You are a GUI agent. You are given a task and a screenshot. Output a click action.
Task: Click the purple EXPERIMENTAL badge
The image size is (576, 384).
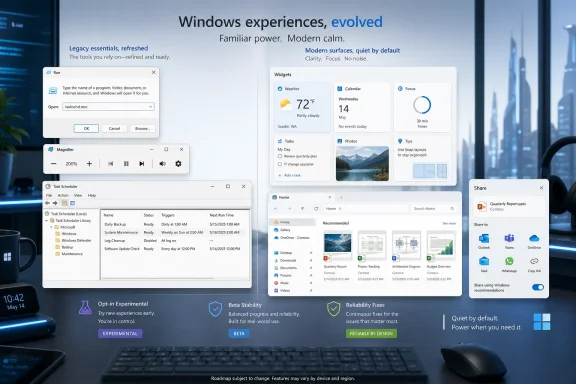pyautogui.click(x=120, y=334)
